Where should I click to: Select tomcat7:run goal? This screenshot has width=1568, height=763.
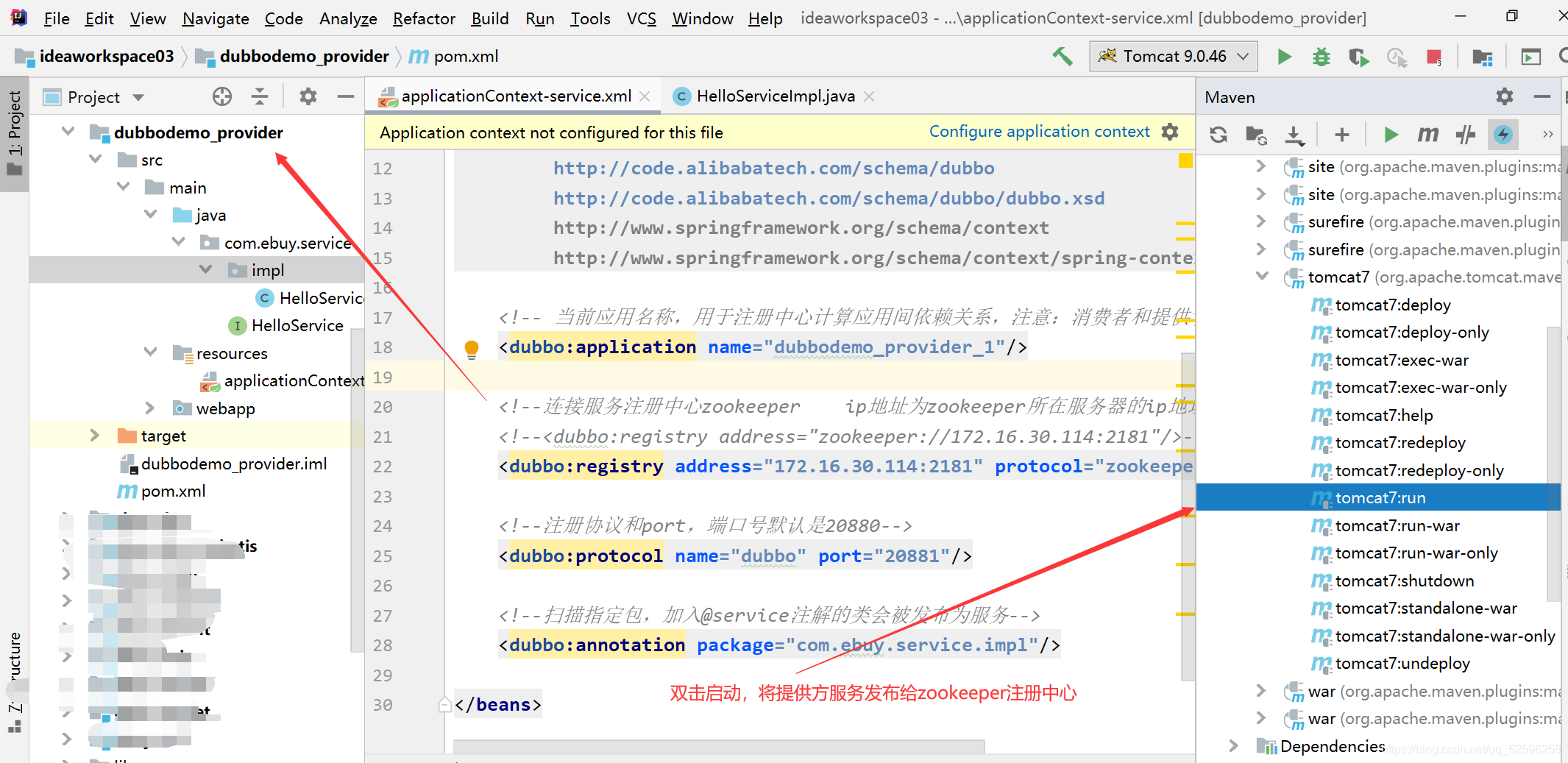1380,497
